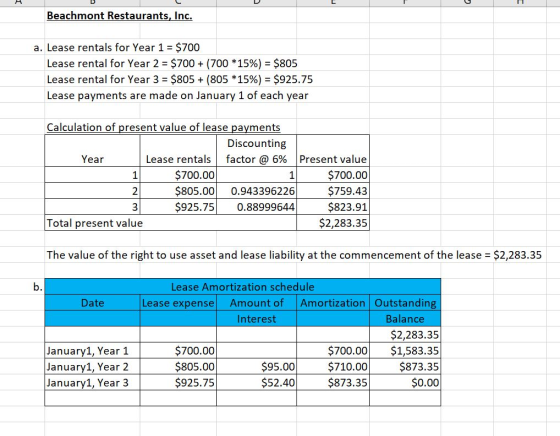The image size is (560, 436).
Task: Select the Year 2 lease rental formula line
Action: pyautogui.click(x=172, y=64)
